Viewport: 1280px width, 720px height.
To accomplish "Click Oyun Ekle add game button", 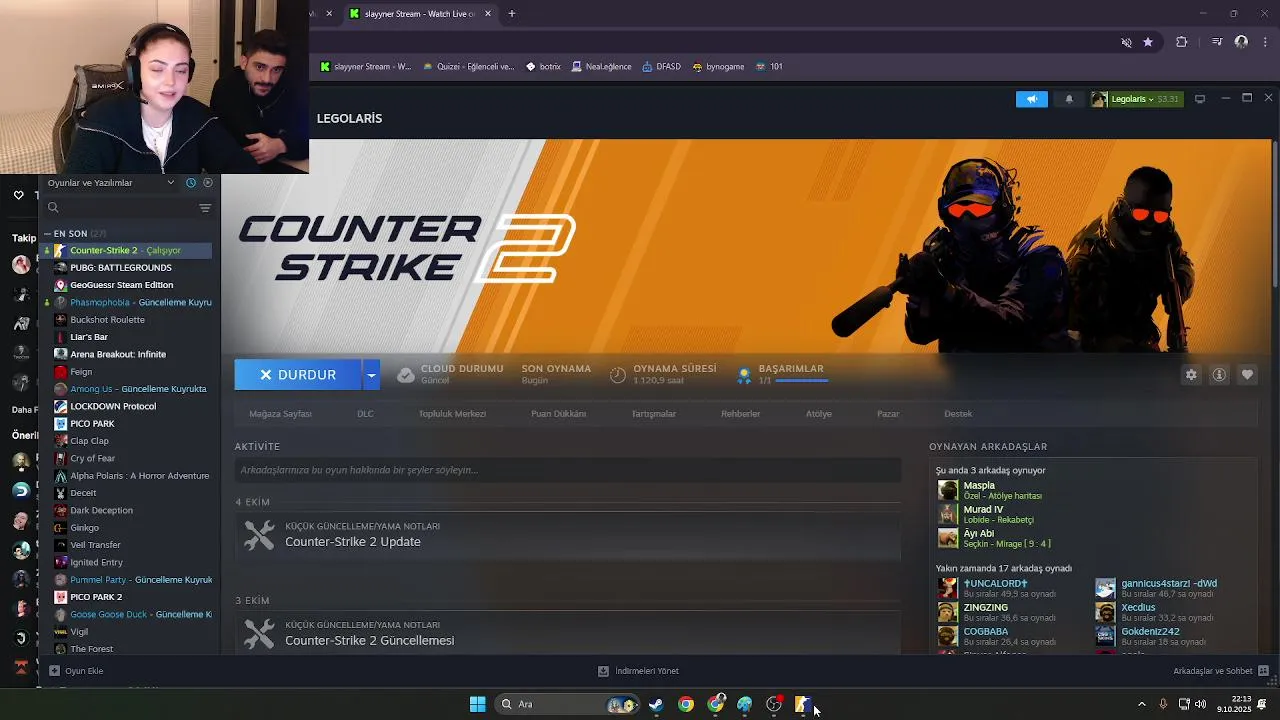I will point(76,671).
